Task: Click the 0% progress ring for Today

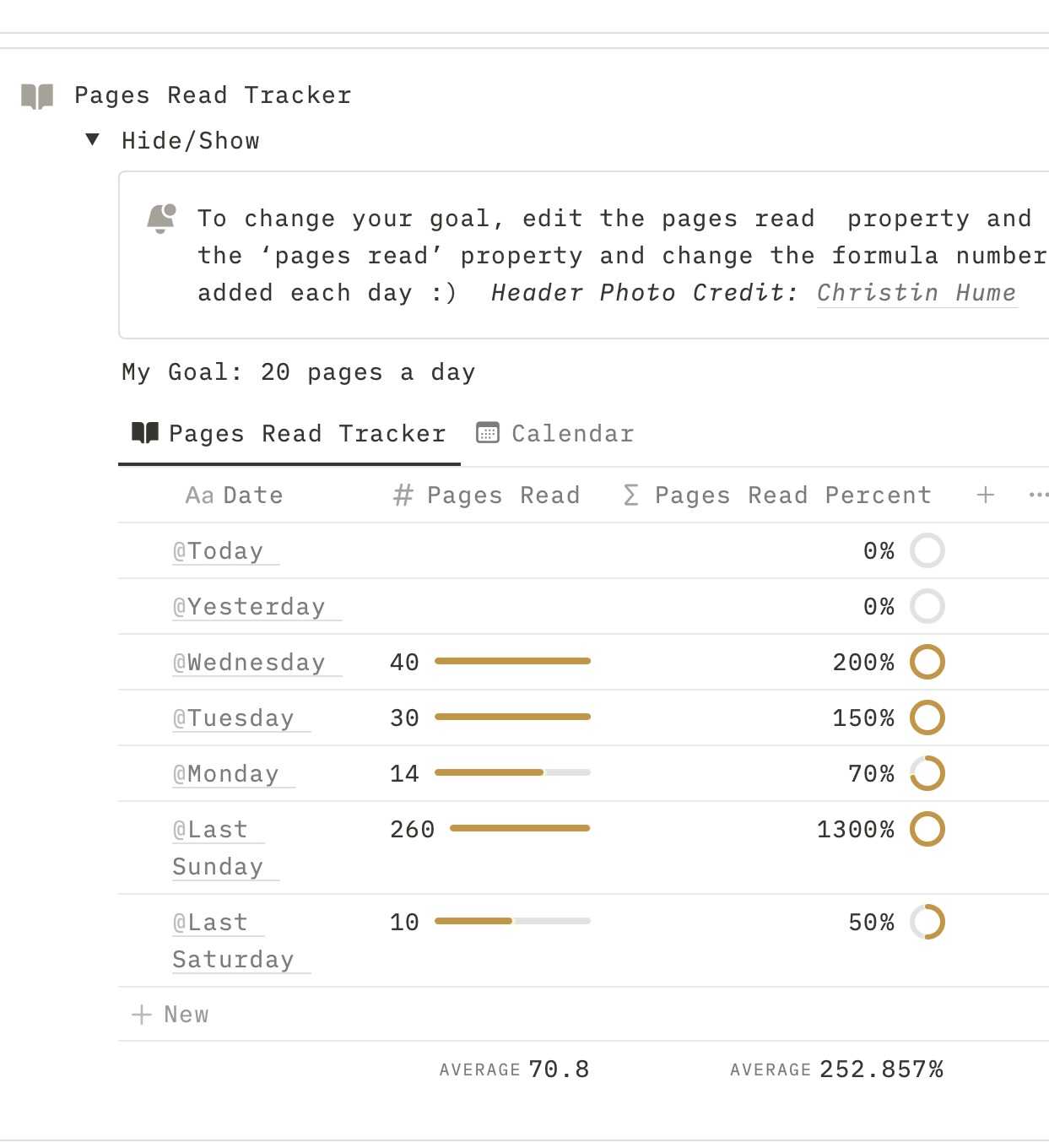Action: click(927, 550)
